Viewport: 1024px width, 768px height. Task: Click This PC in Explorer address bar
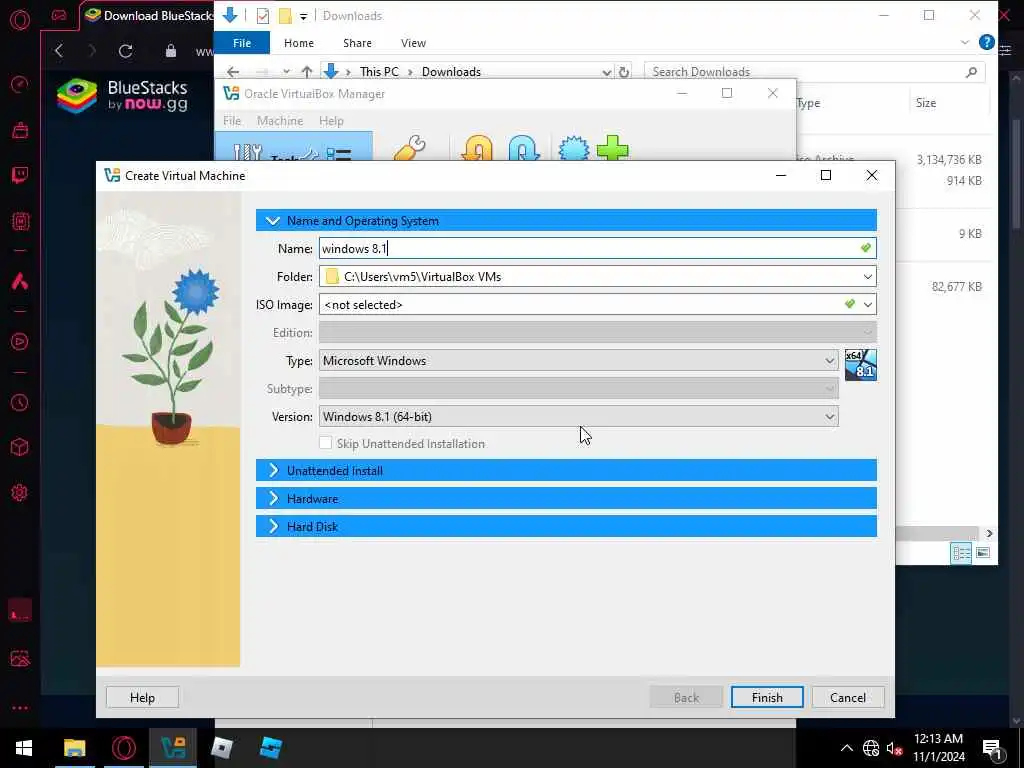point(379,72)
